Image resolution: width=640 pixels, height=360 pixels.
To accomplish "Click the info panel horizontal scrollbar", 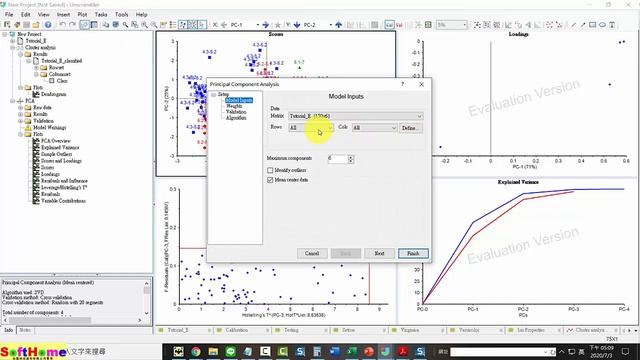I will 72,320.
